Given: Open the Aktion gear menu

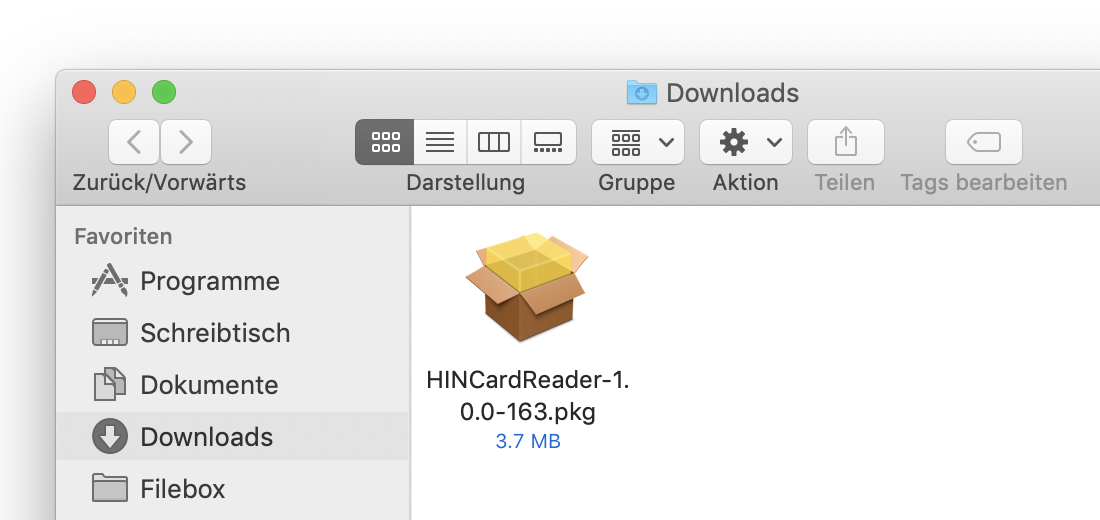Looking at the screenshot, I should coord(746,142).
